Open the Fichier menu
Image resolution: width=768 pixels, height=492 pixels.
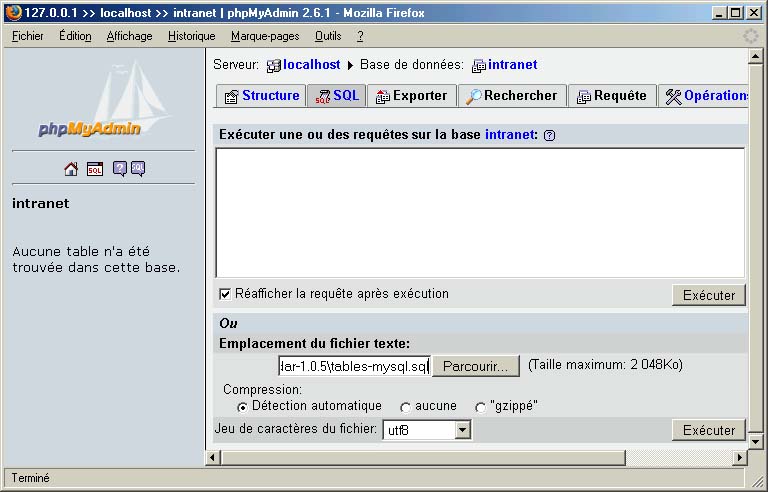point(27,36)
